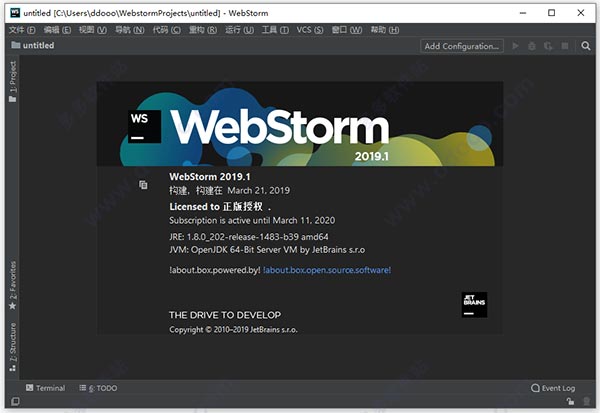Click the Debug bug icon
The width and height of the screenshot is (600, 413).
coord(532,46)
